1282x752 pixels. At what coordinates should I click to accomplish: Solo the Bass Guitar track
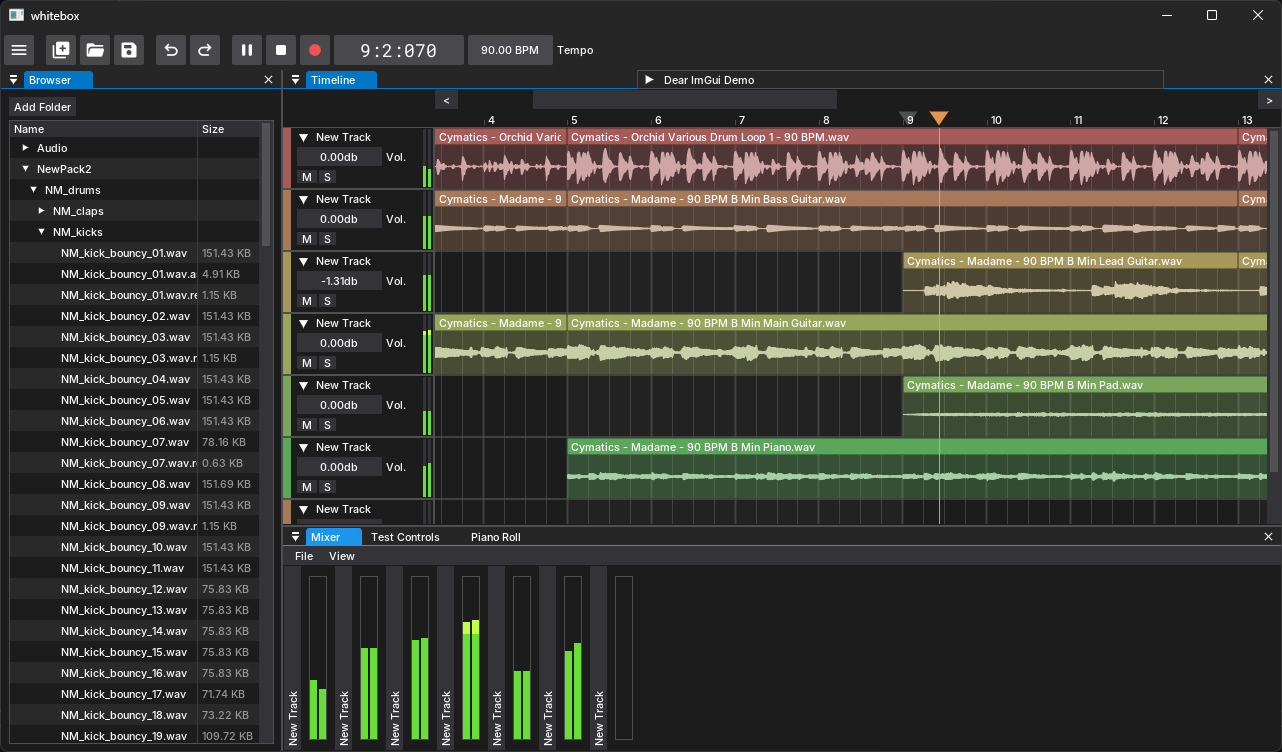pyautogui.click(x=327, y=239)
